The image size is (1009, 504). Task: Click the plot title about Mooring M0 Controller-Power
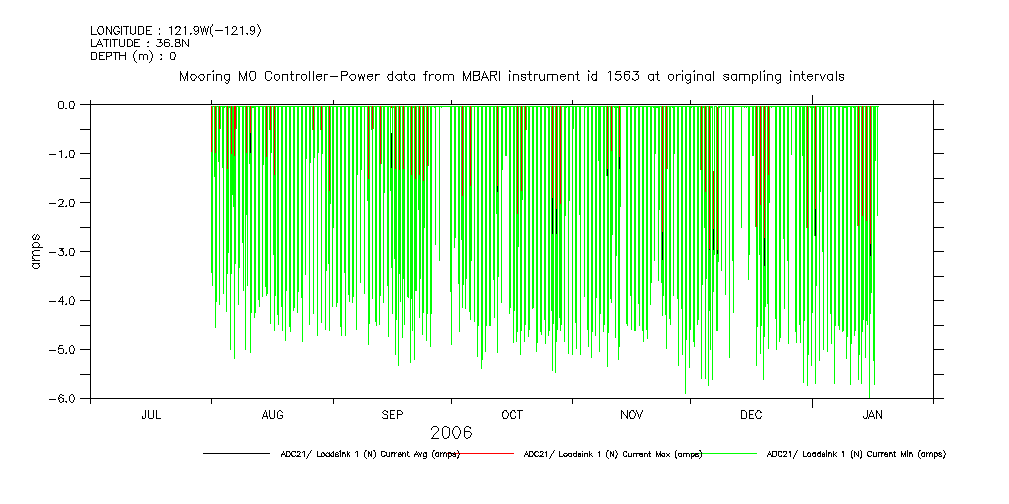point(511,76)
